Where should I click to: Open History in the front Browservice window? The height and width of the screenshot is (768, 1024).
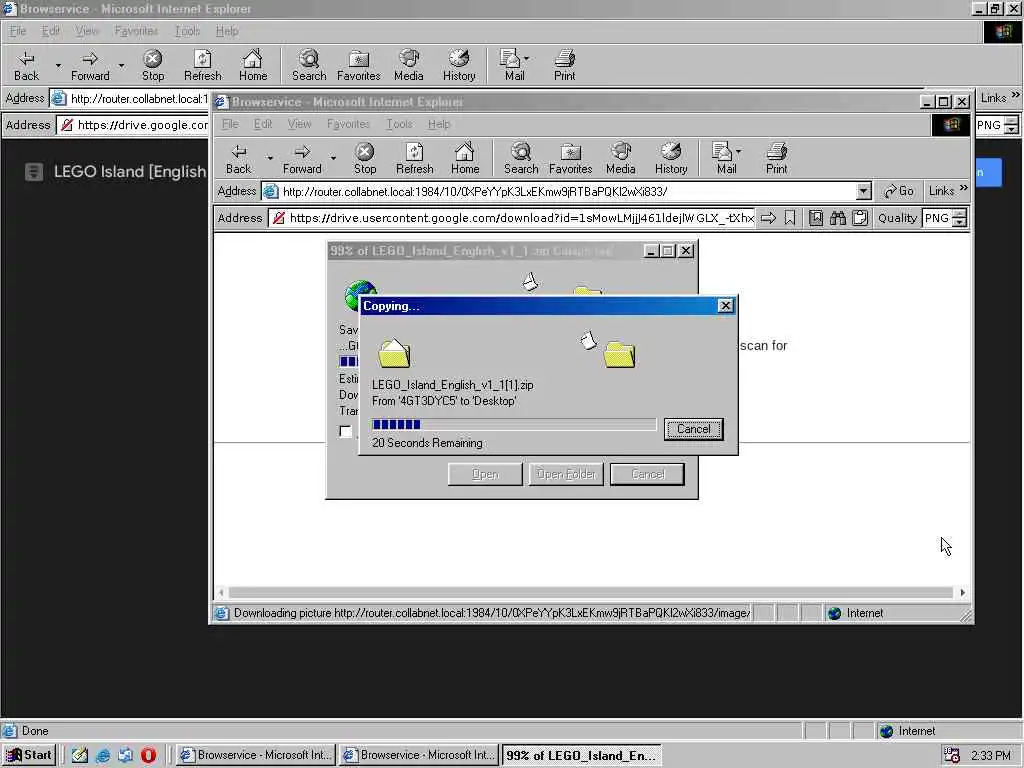(671, 159)
